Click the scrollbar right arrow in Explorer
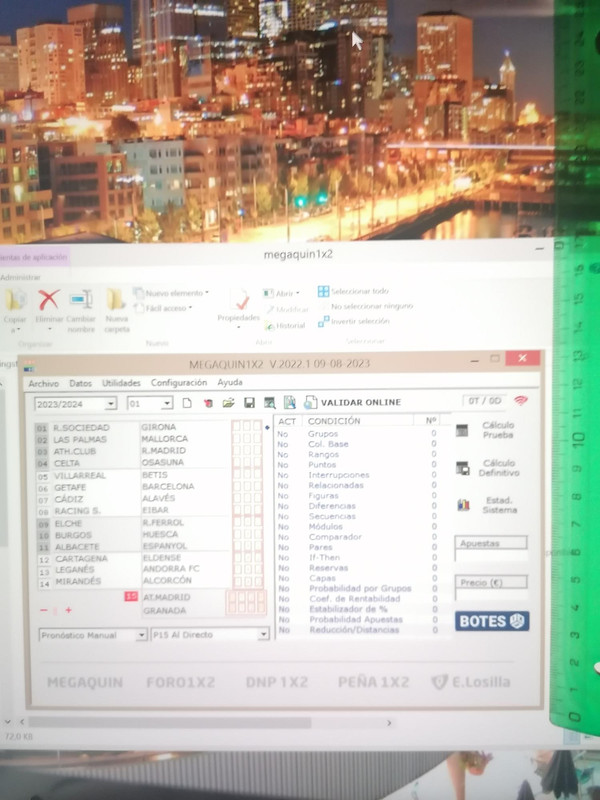Viewport: 600px width, 800px height. [x=389, y=722]
